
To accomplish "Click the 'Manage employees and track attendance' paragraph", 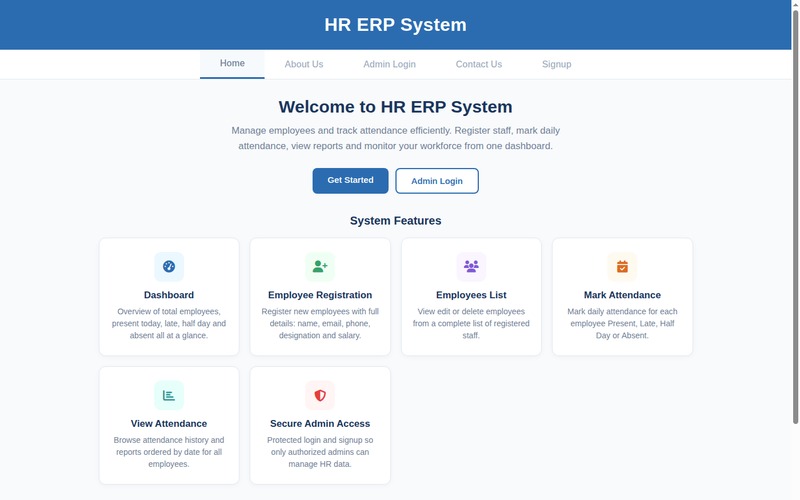I will point(395,138).
